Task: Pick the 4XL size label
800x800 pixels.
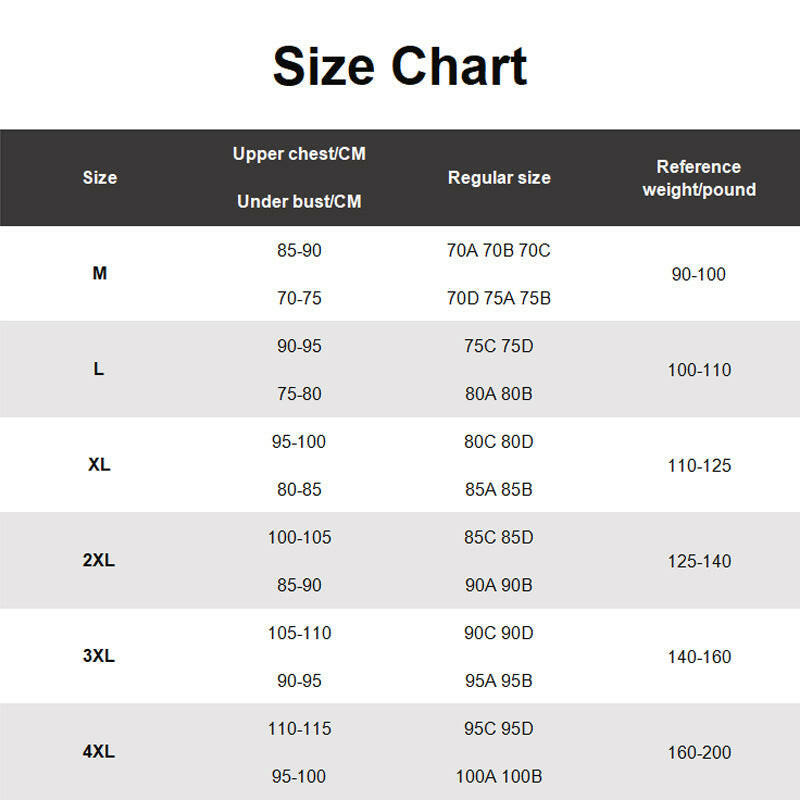Action: point(99,752)
